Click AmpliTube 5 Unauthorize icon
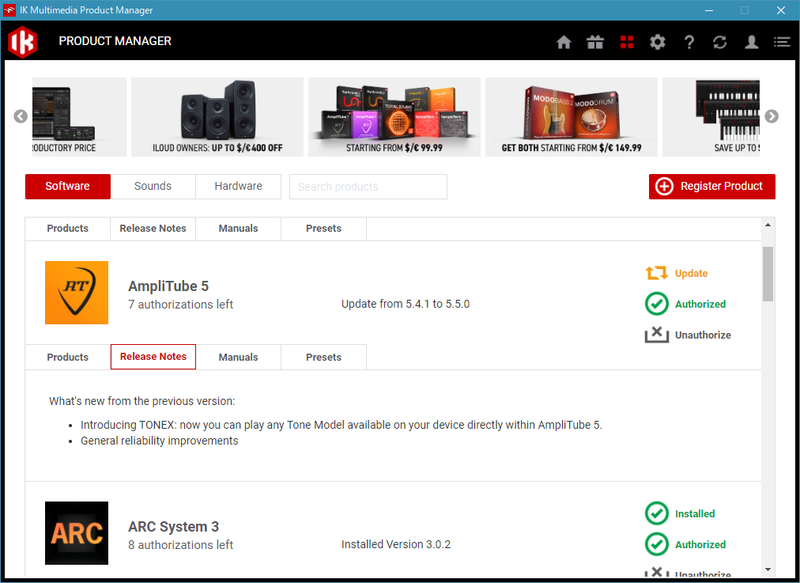The image size is (800, 583). point(657,335)
